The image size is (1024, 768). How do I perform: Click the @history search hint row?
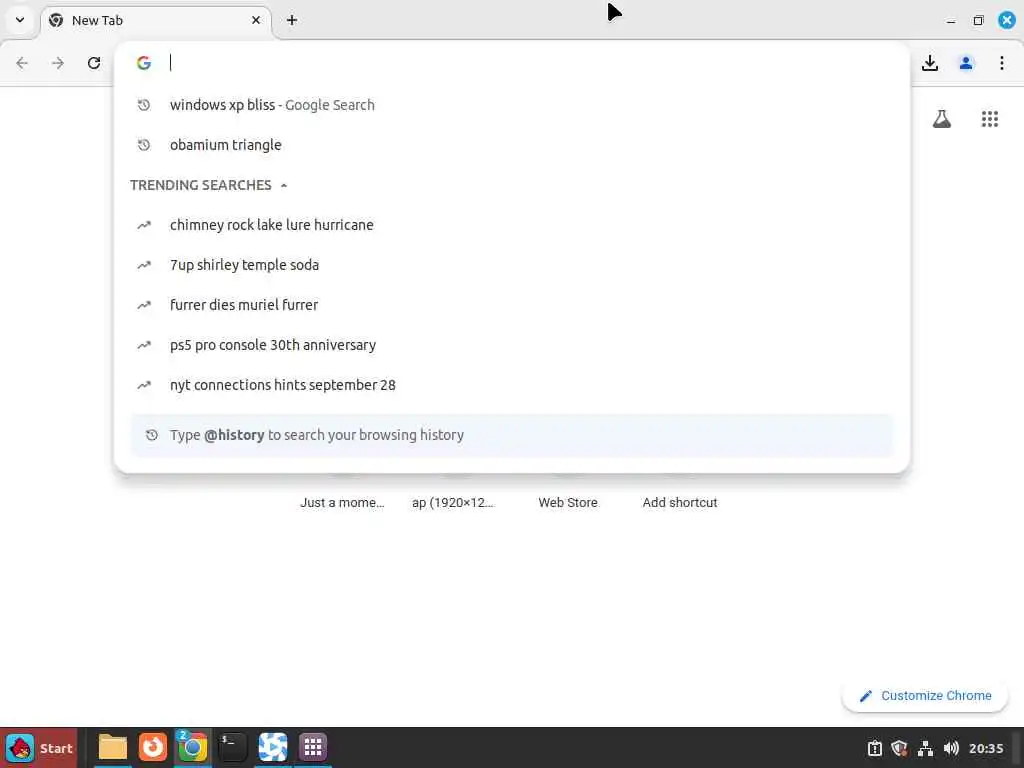coord(512,435)
